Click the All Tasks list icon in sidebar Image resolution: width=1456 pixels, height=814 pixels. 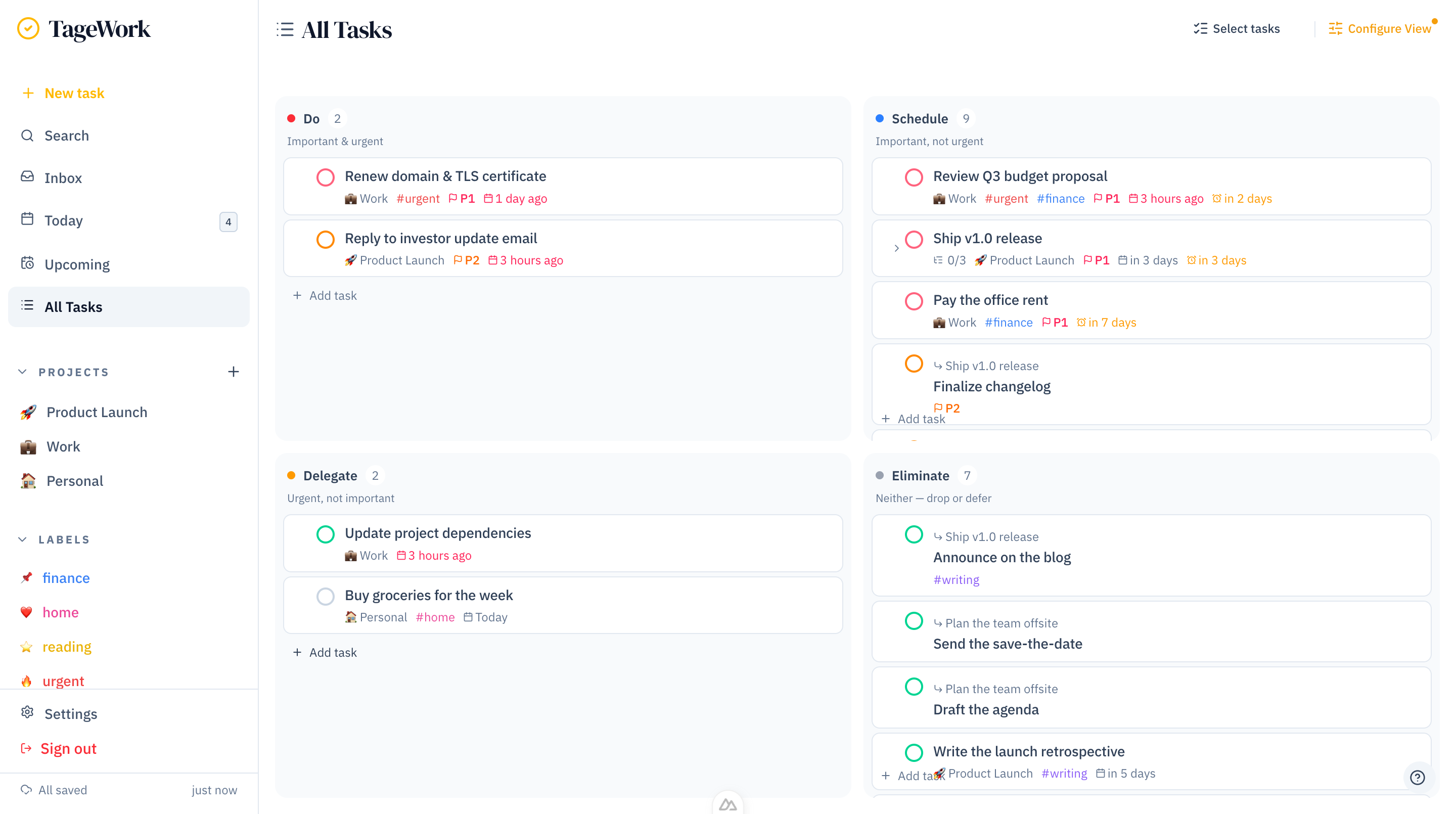(x=27, y=306)
